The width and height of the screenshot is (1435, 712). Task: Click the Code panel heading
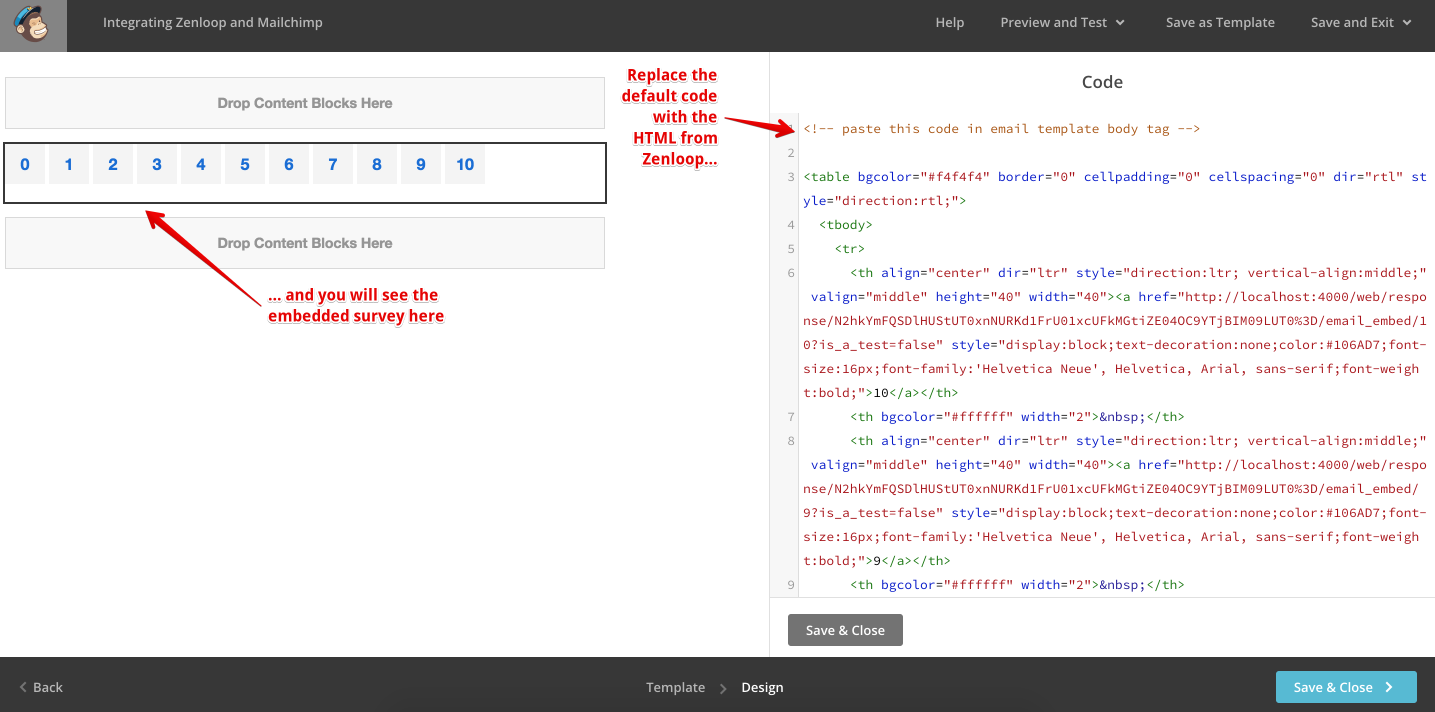[1102, 82]
